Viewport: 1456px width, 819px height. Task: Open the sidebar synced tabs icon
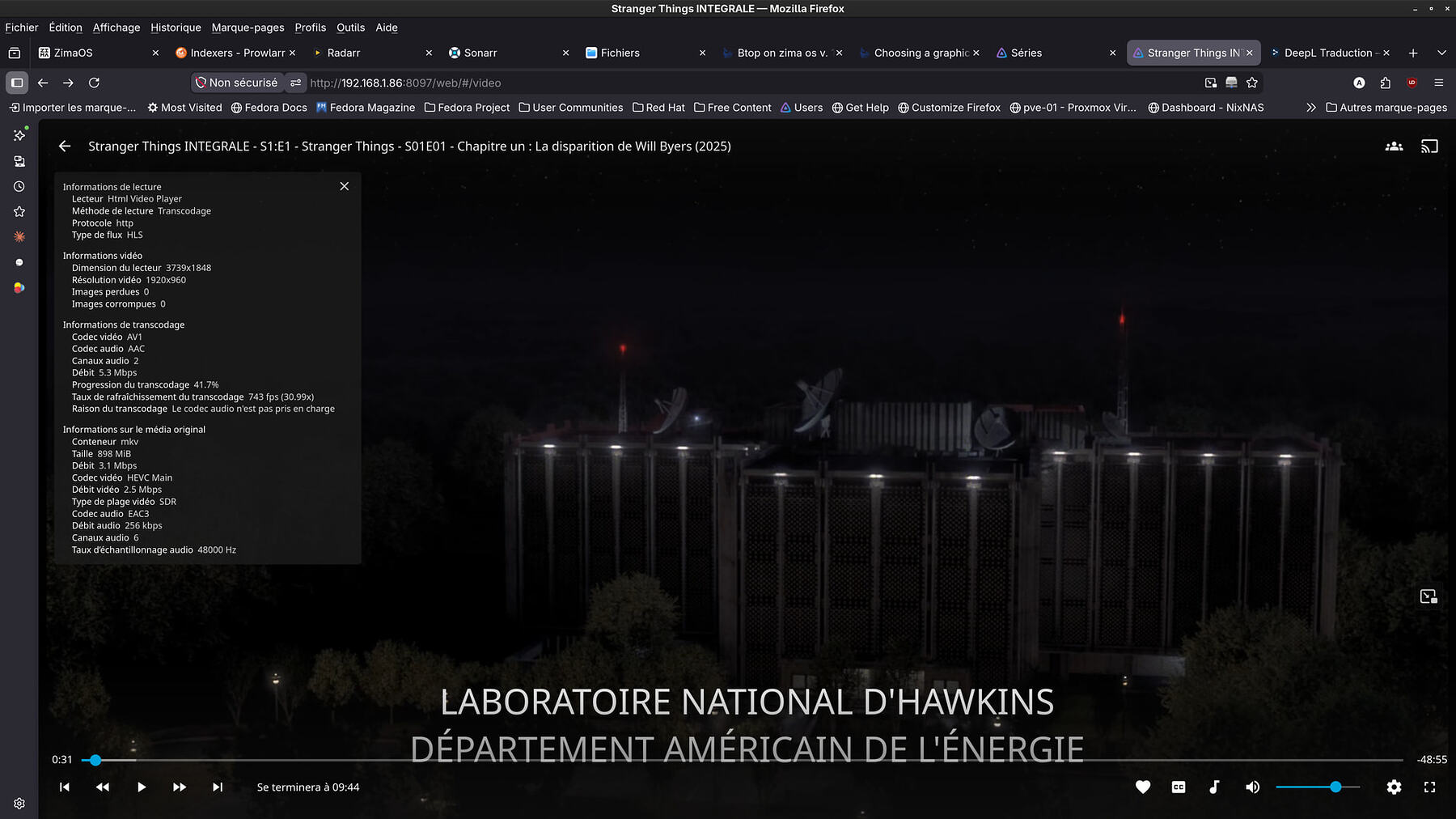pyautogui.click(x=19, y=161)
